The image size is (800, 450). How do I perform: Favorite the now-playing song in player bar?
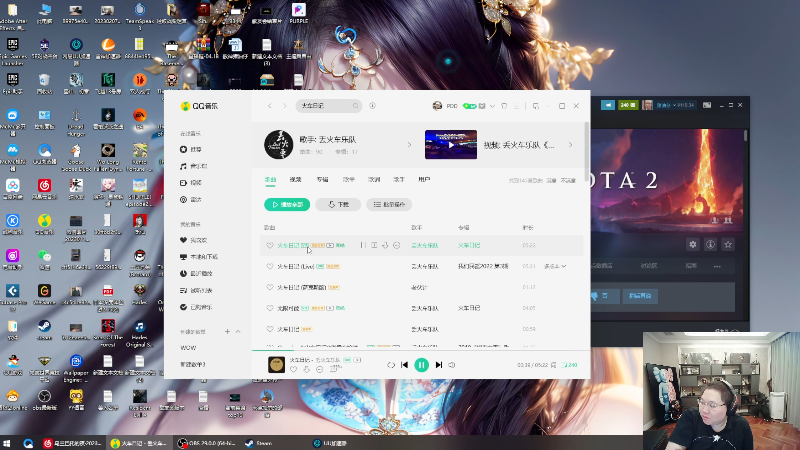[293, 369]
